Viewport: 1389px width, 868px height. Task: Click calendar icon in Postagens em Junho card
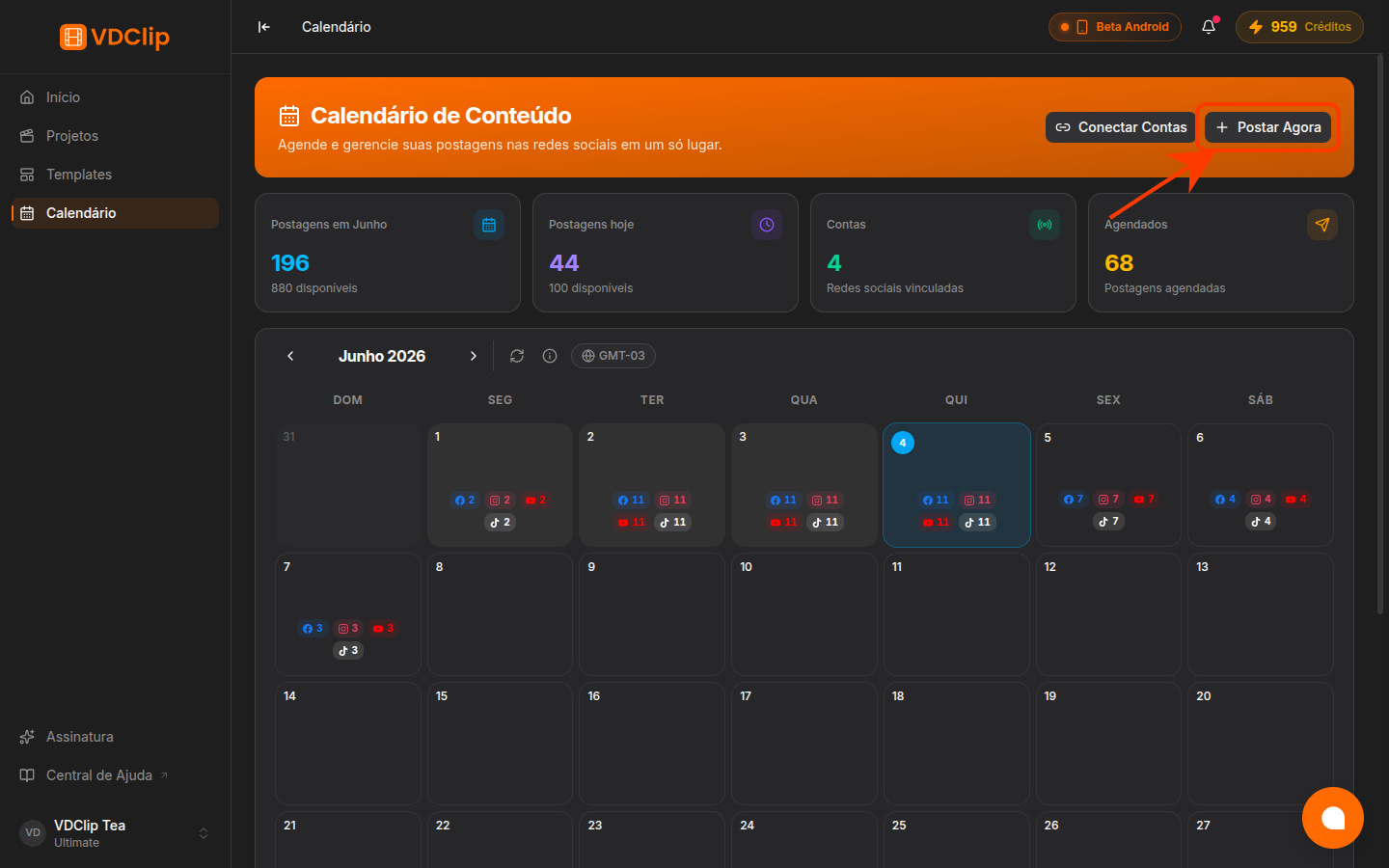[489, 225]
